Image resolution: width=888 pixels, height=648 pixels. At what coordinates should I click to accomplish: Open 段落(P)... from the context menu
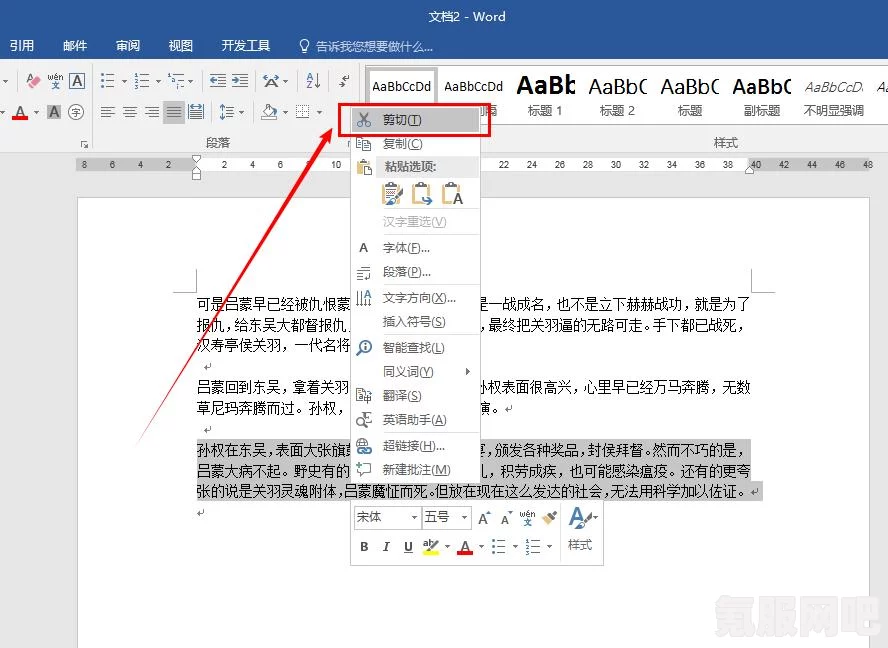tap(416, 272)
